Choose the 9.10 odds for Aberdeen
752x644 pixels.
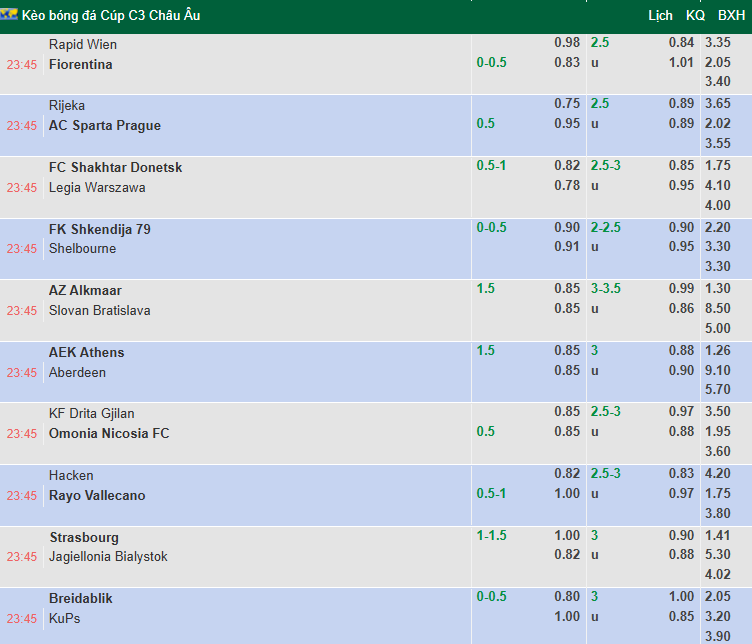click(717, 370)
